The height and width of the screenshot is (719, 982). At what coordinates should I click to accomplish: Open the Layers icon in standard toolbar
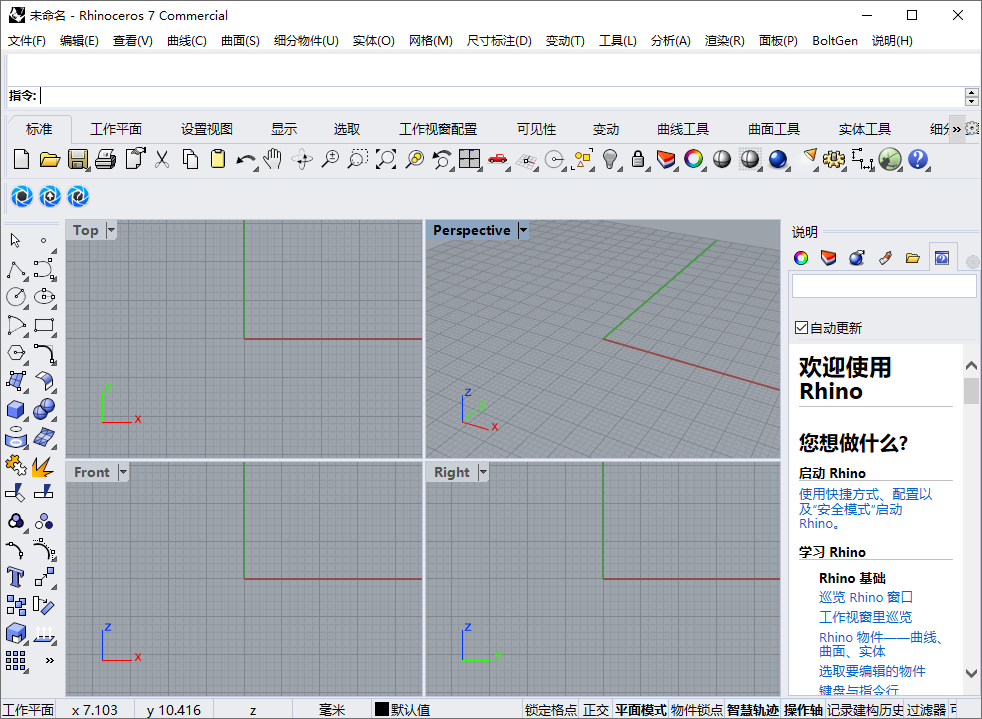[x=666, y=159]
